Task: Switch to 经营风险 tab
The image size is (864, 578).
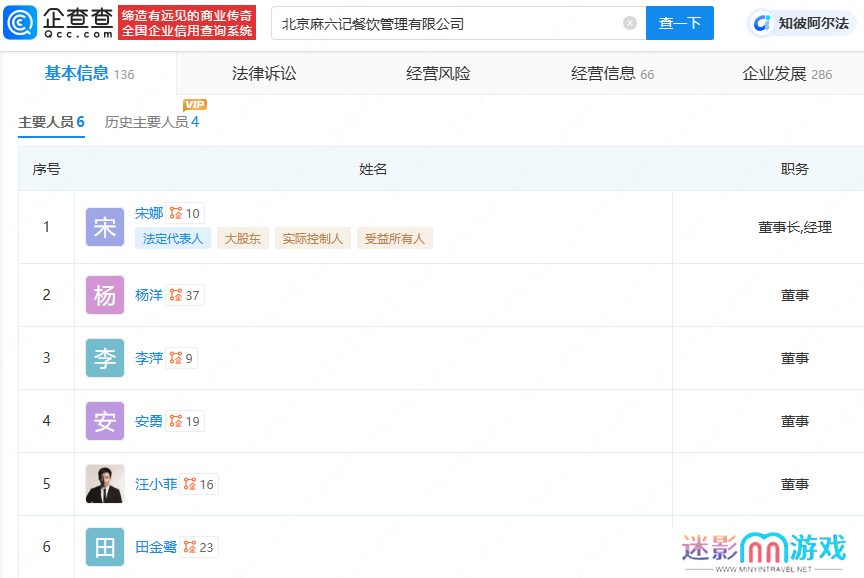Action: pyautogui.click(x=438, y=73)
